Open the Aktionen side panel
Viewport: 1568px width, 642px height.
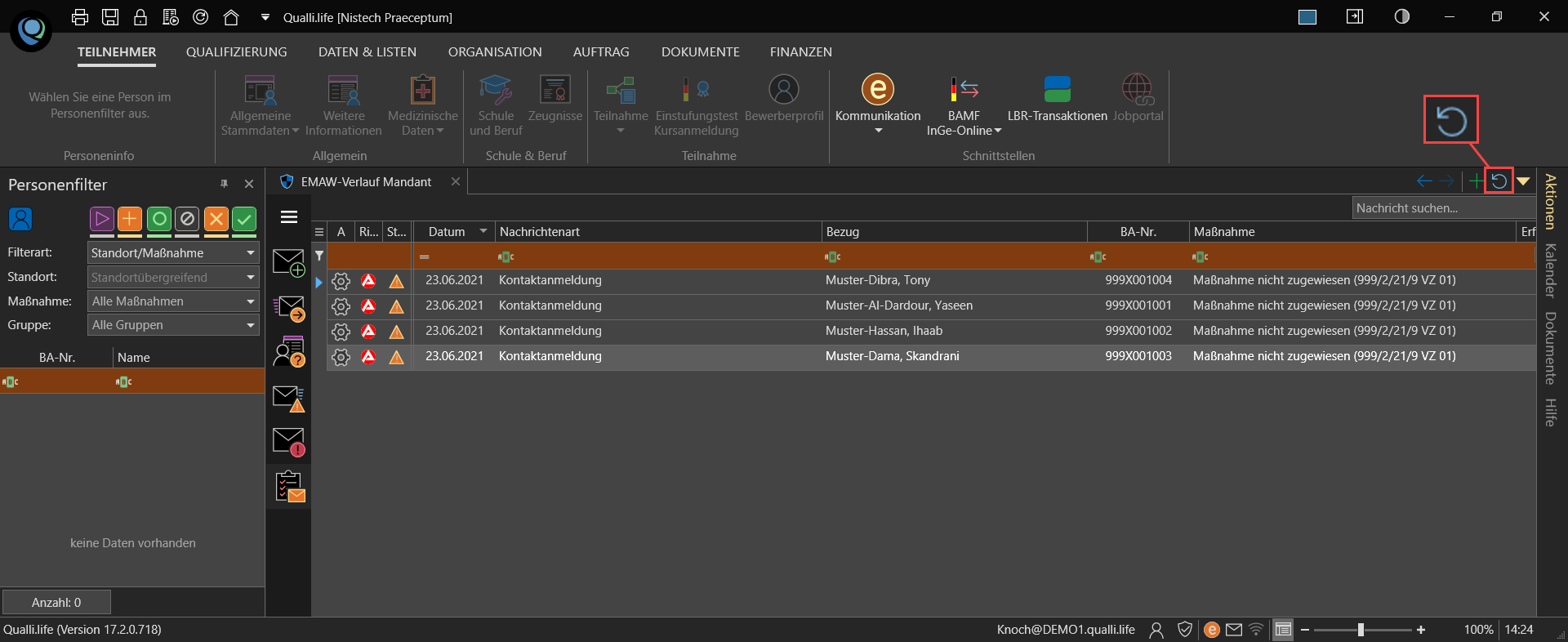click(1550, 202)
